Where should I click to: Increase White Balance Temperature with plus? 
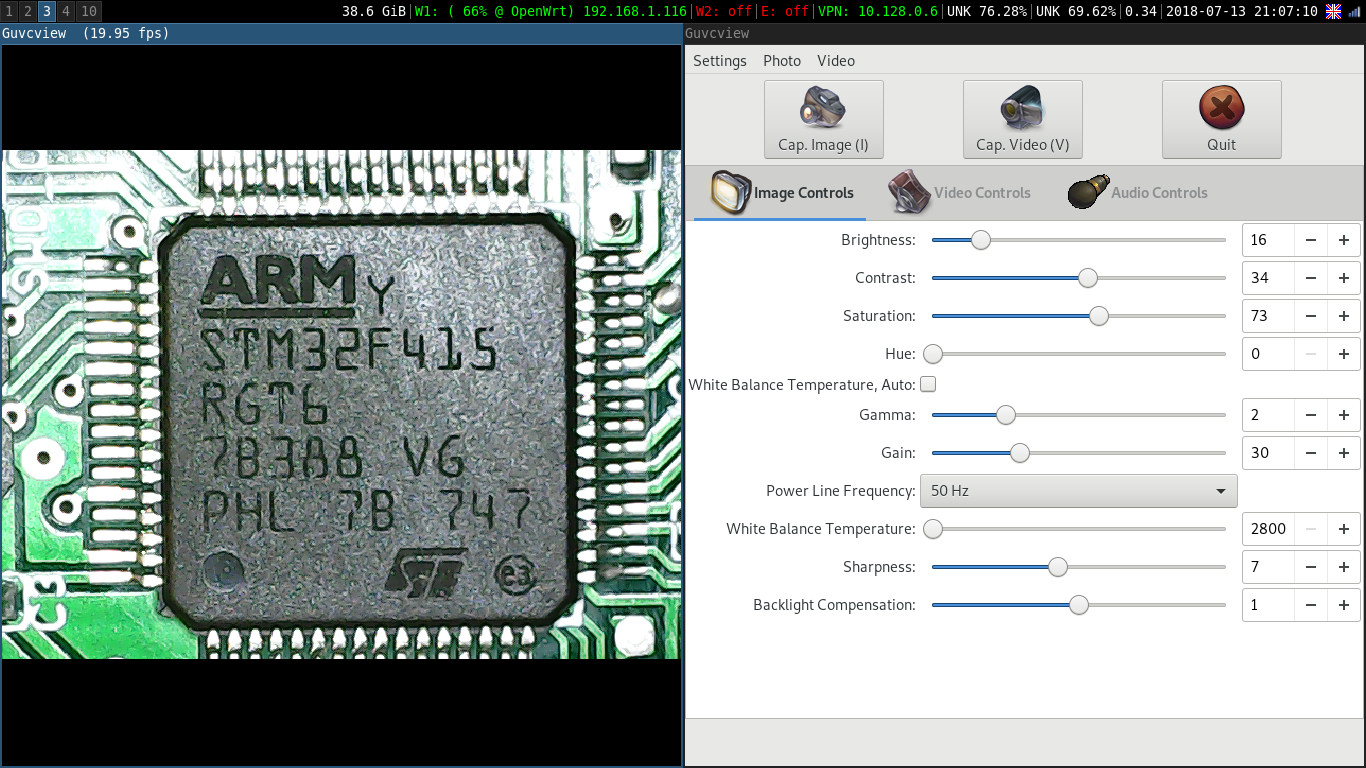(1344, 529)
